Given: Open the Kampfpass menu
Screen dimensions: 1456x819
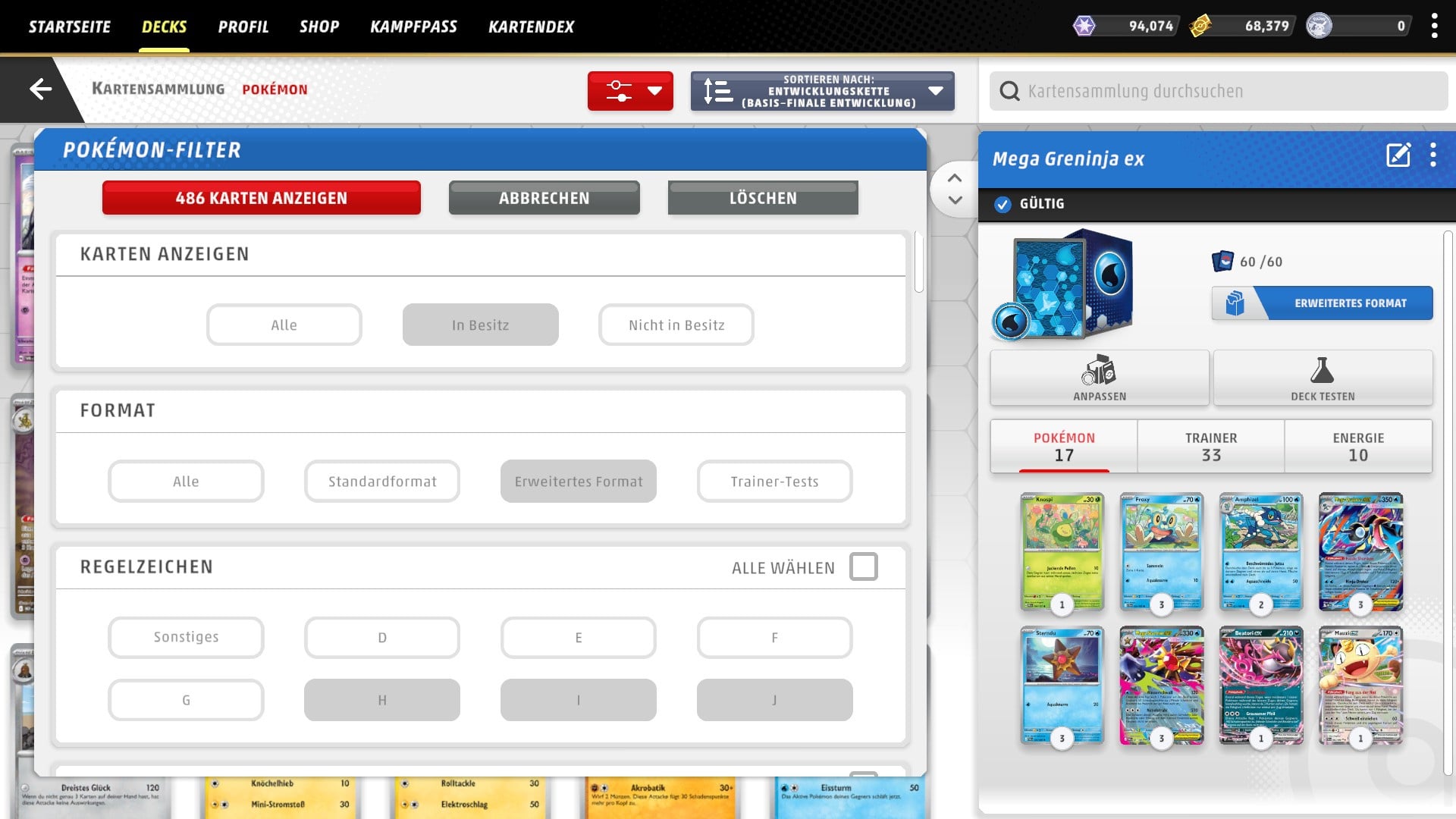Looking at the screenshot, I should click(x=413, y=27).
